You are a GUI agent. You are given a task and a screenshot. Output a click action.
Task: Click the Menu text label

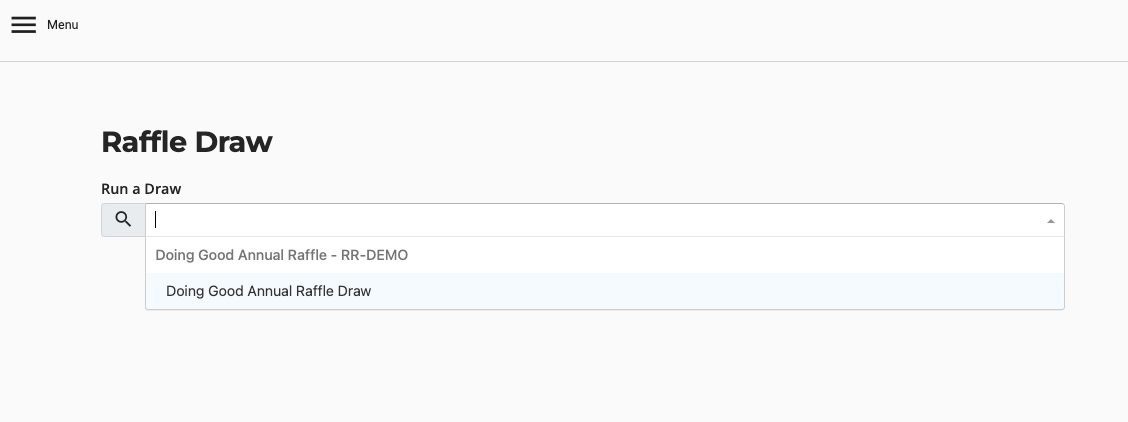pos(62,25)
